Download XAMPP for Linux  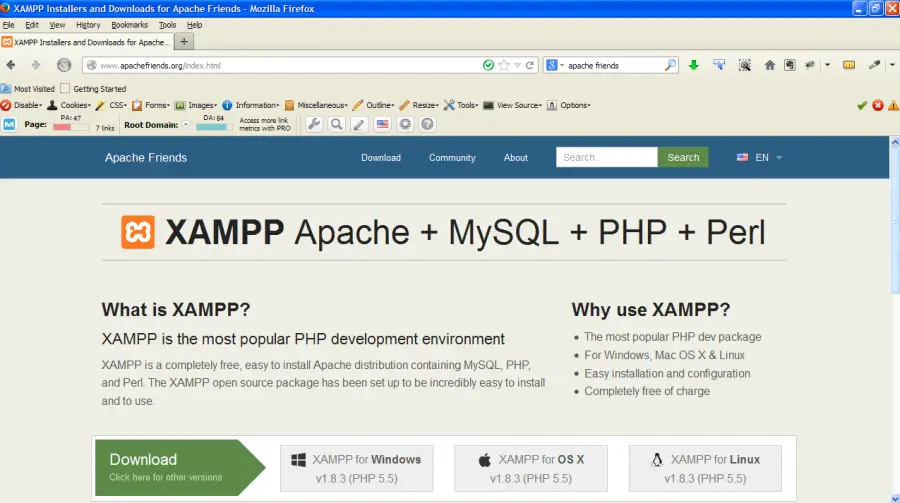(705, 469)
